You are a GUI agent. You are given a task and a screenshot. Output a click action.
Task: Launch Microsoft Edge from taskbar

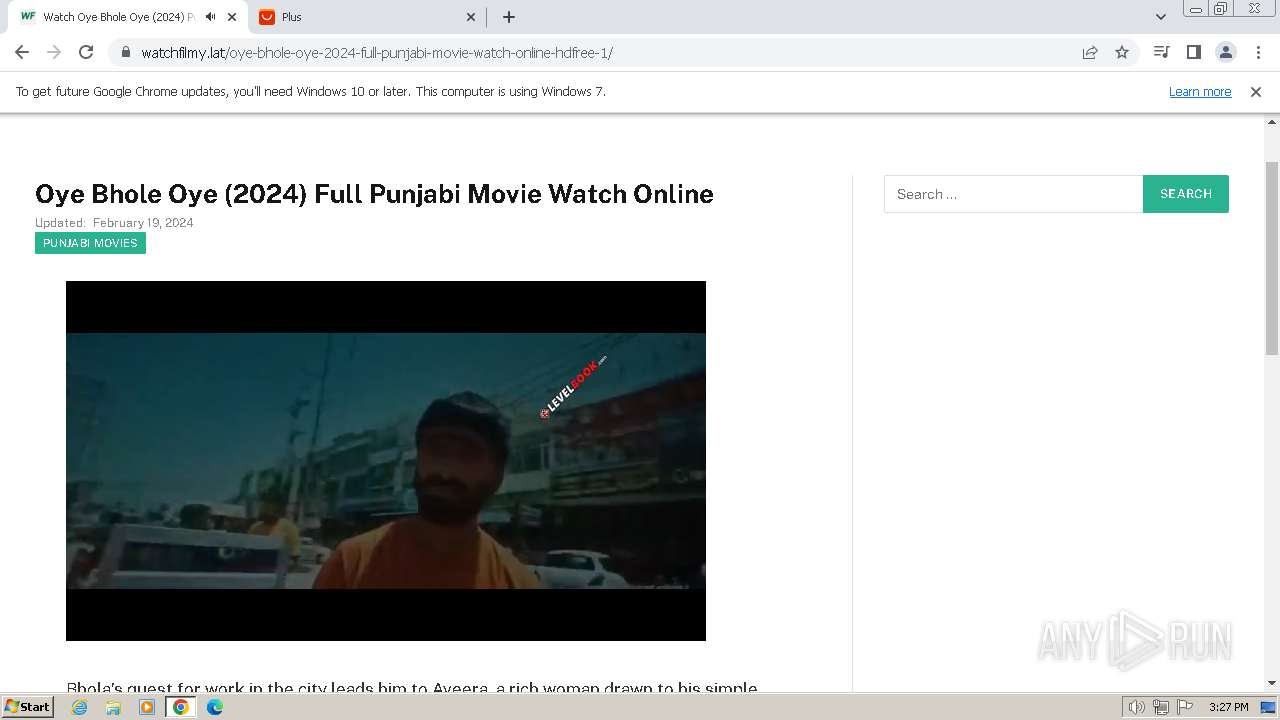pos(215,707)
